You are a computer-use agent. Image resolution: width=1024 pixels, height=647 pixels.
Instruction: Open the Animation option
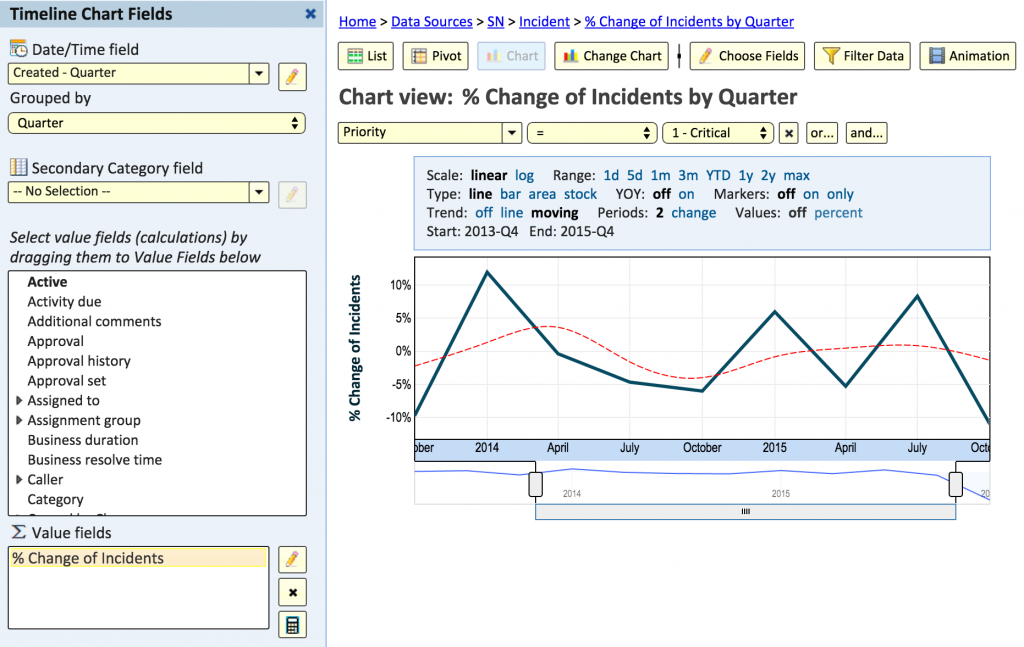click(968, 56)
